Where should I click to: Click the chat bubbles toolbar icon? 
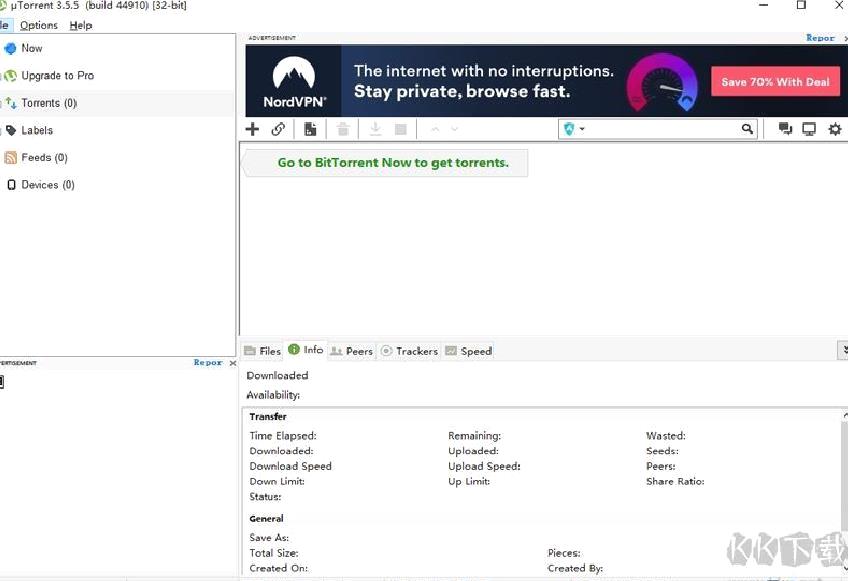(785, 129)
